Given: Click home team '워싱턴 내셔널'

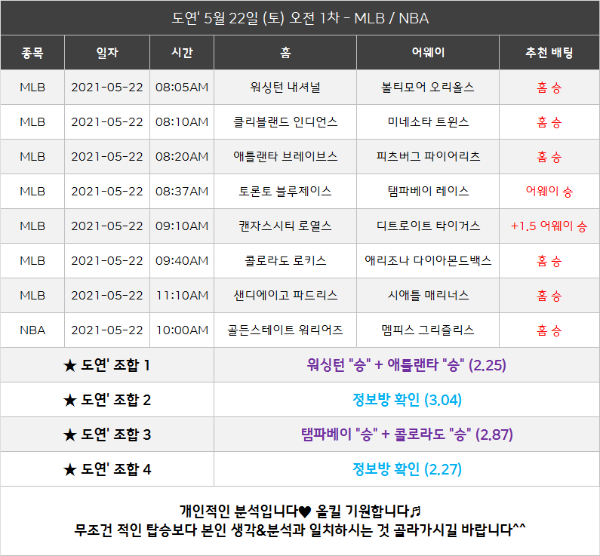Looking at the screenshot, I should tap(285, 87).
